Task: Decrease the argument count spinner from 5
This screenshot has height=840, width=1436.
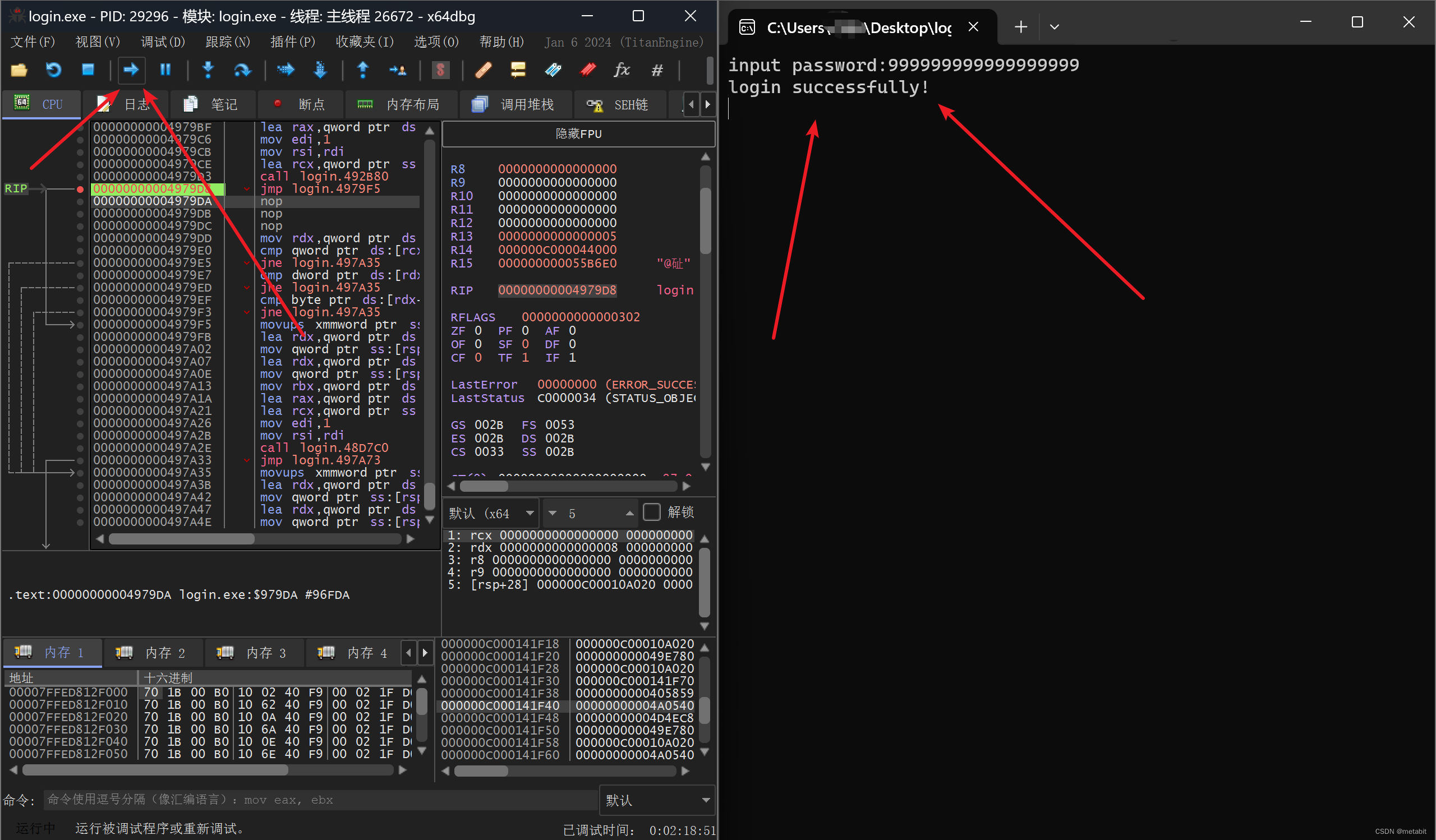Action: tap(552, 513)
